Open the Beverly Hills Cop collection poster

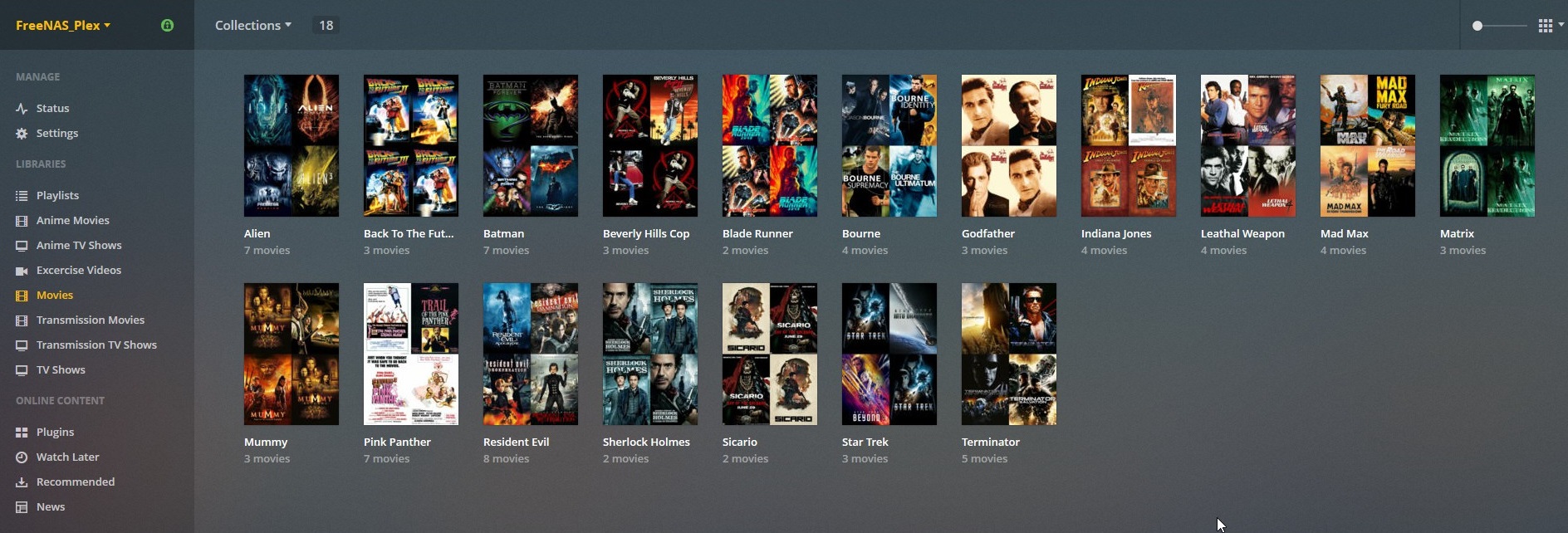(x=650, y=145)
